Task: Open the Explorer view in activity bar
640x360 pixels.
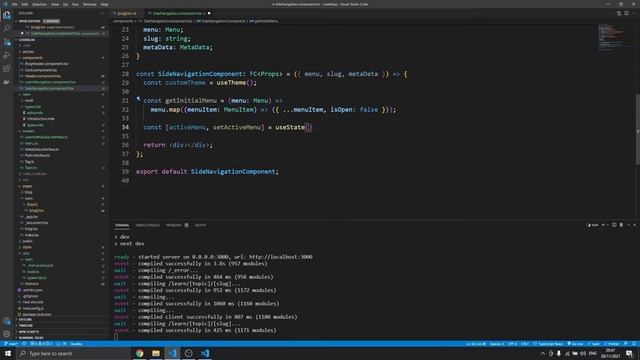Action: pyautogui.click(x=7, y=16)
